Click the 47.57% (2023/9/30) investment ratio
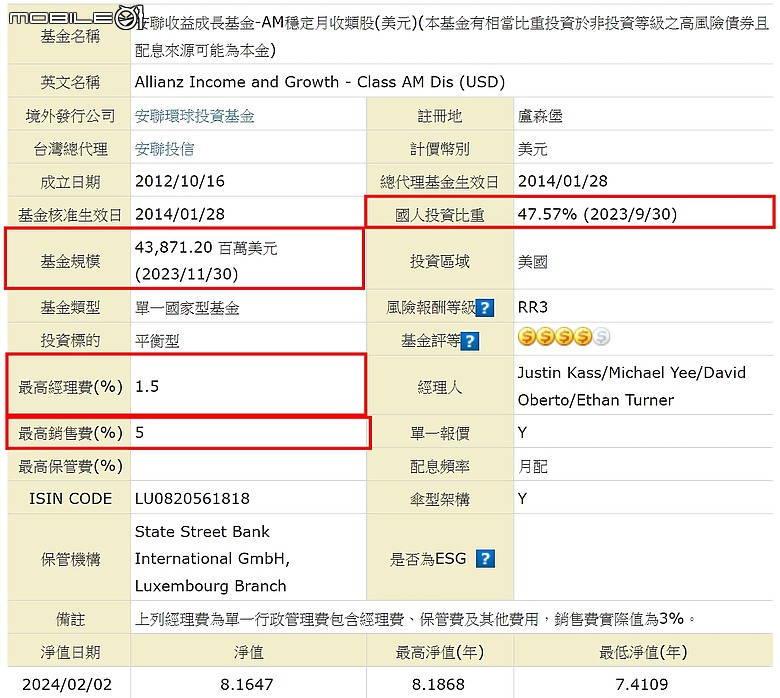This screenshot has height=698, width=780. click(597, 214)
